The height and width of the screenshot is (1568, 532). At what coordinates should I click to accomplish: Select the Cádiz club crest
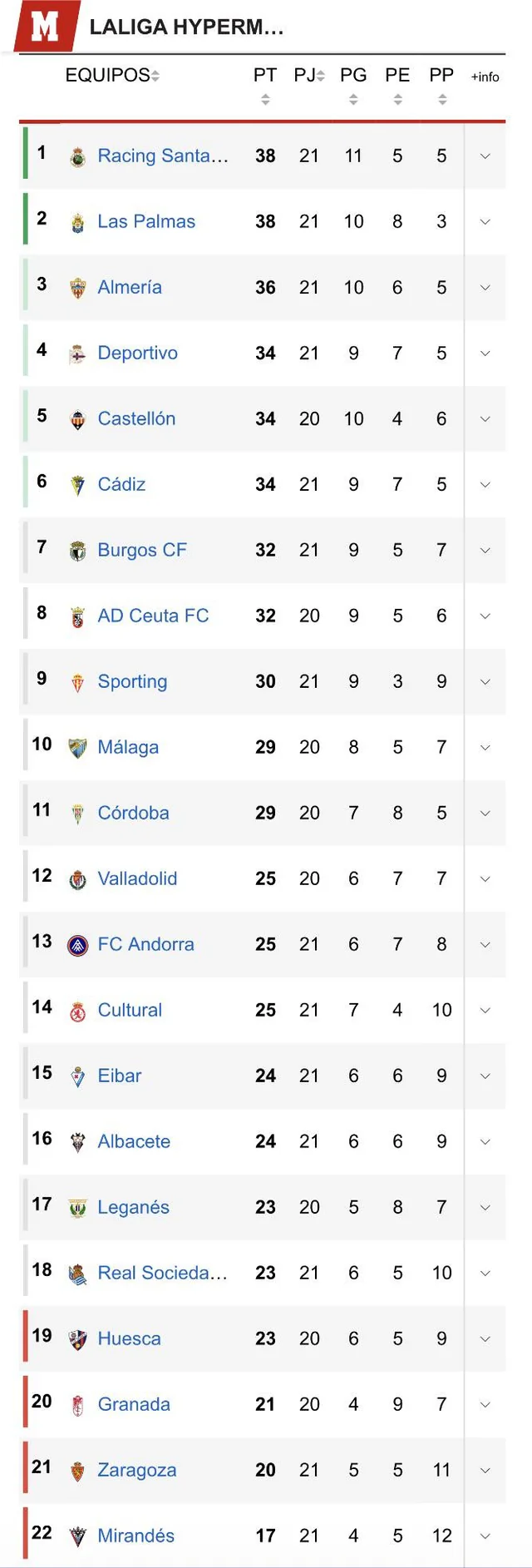click(77, 484)
